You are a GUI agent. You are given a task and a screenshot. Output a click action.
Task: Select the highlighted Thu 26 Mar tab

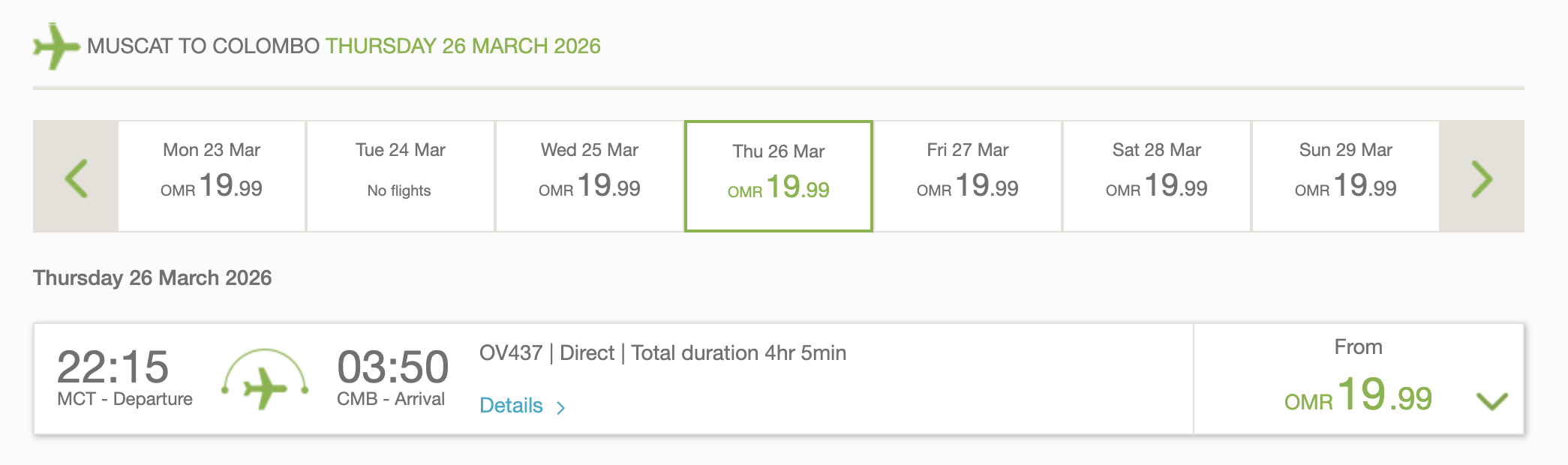[x=779, y=176]
